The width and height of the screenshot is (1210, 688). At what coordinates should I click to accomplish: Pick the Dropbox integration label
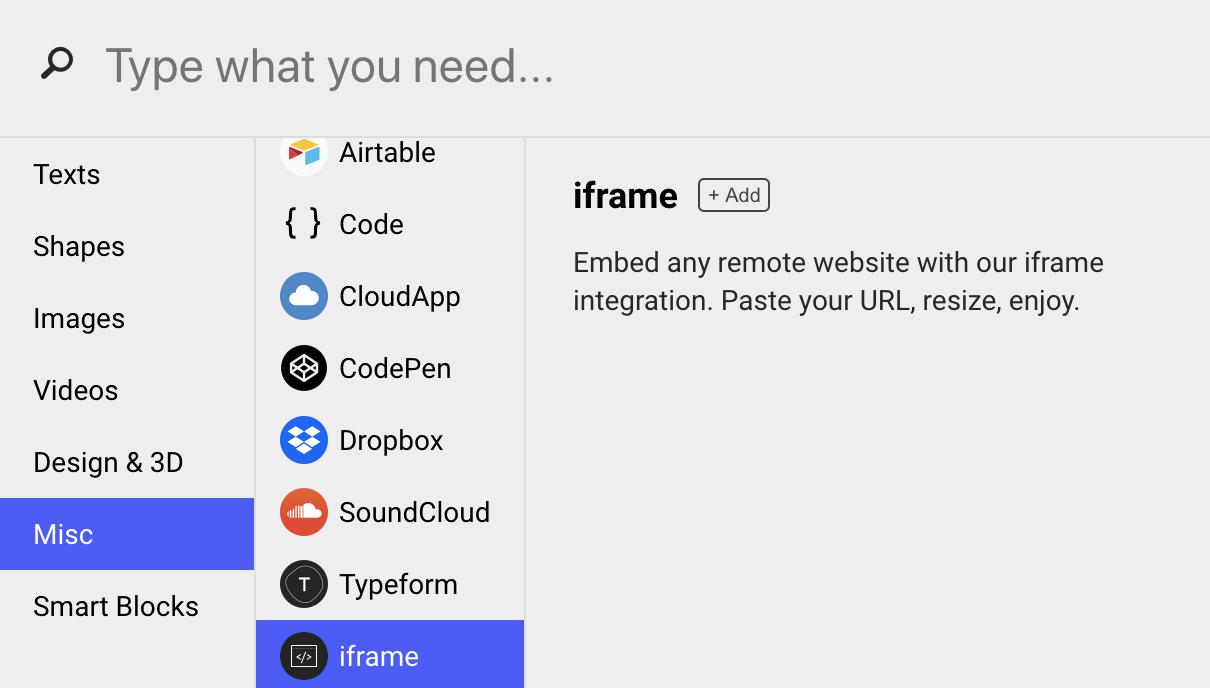(x=391, y=441)
